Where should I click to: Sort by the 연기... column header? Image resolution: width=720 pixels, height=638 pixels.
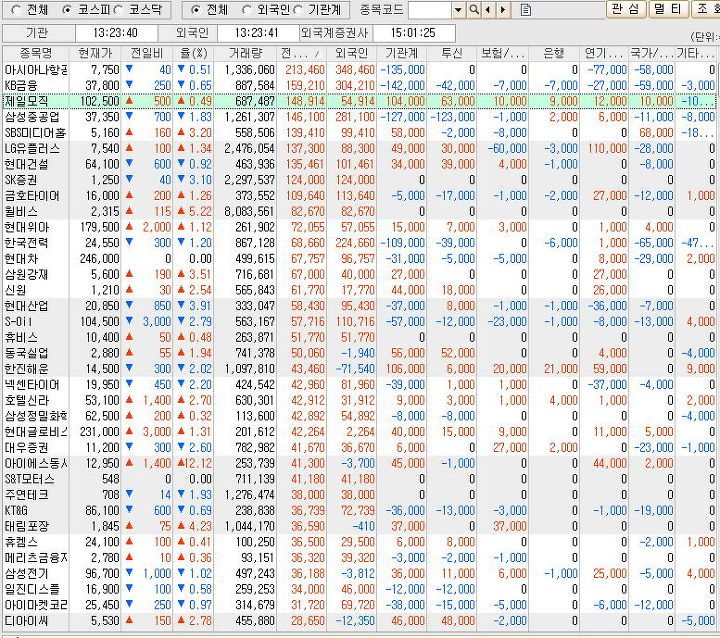point(603,53)
